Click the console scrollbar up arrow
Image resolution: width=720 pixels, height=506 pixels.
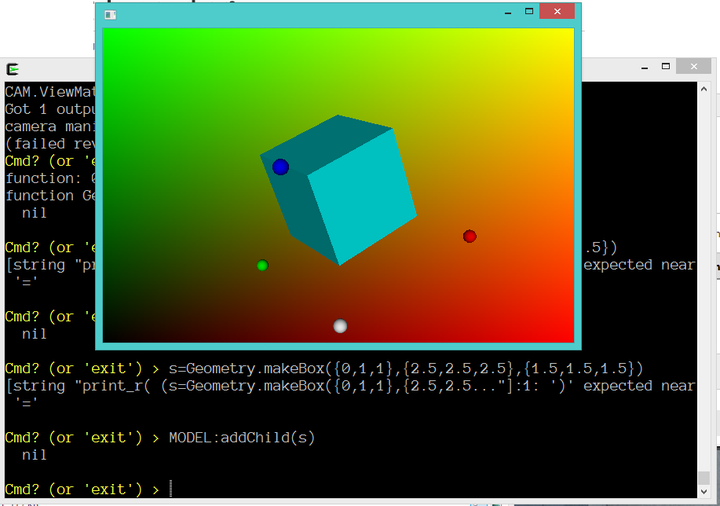pyautogui.click(x=704, y=88)
